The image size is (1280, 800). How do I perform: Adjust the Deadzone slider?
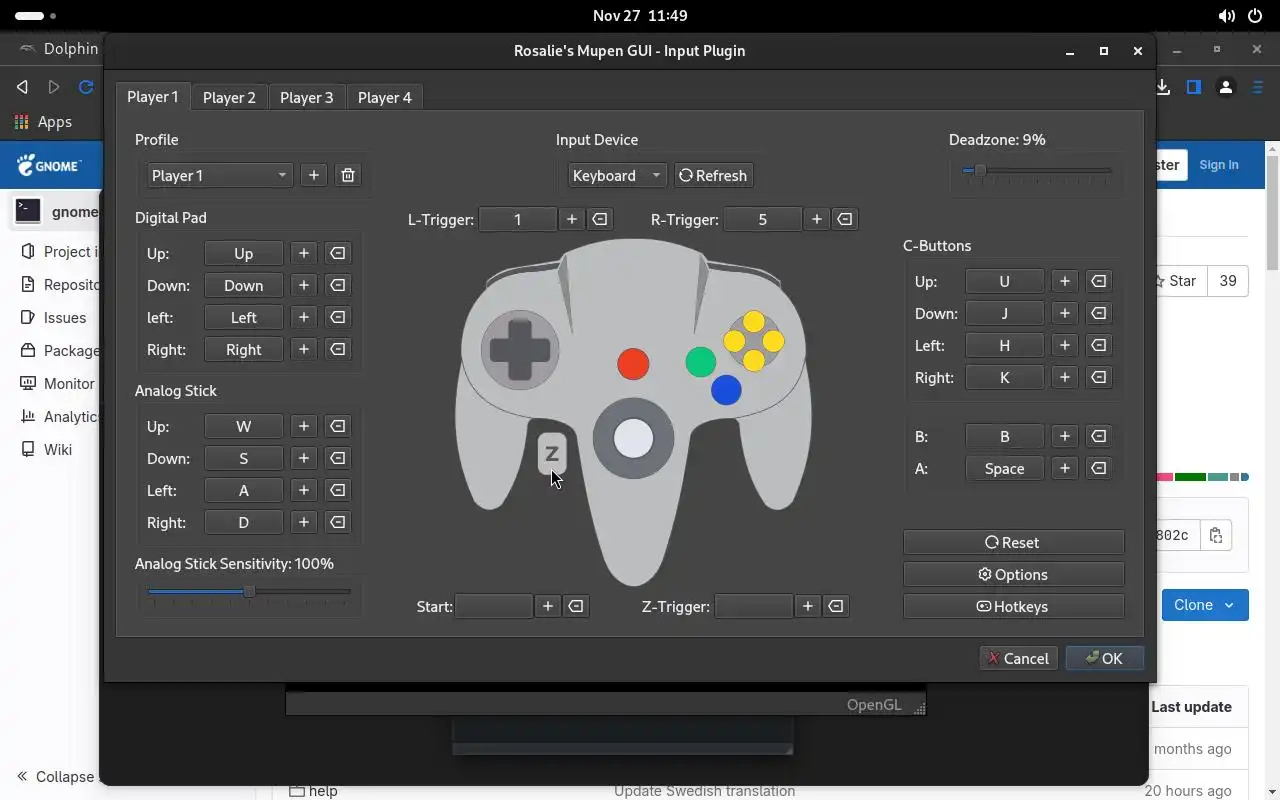(1037, 171)
